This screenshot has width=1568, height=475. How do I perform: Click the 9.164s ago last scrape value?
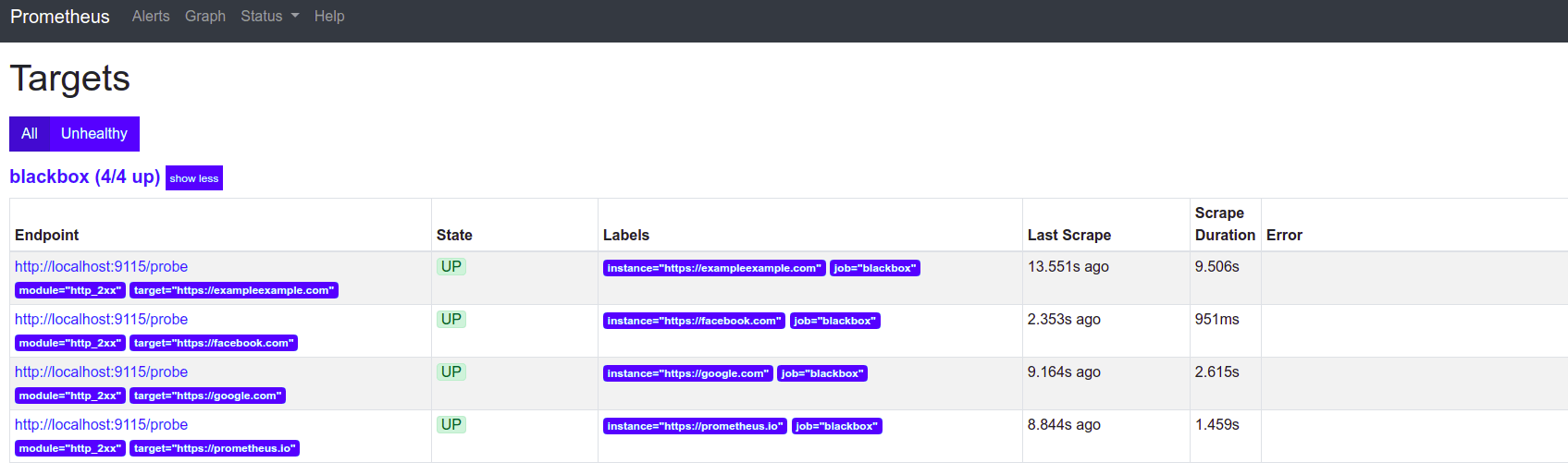pos(1064,371)
